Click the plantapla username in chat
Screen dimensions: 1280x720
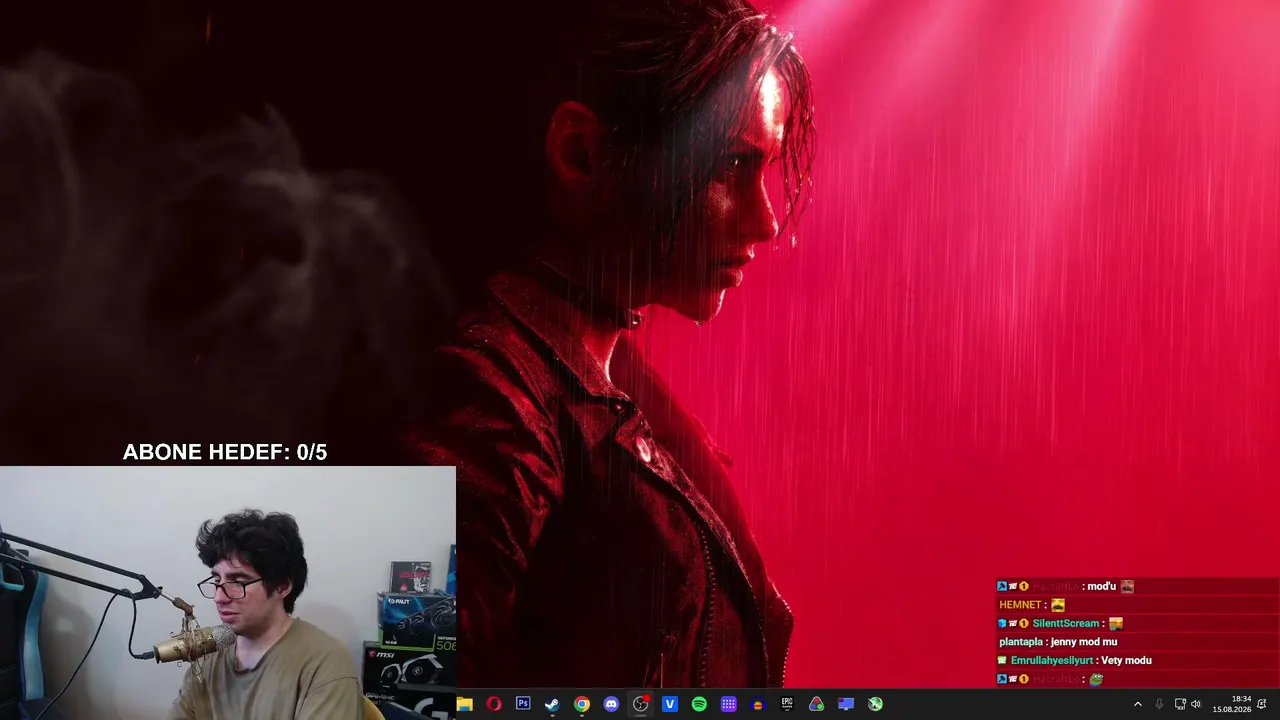point(1022,642)
